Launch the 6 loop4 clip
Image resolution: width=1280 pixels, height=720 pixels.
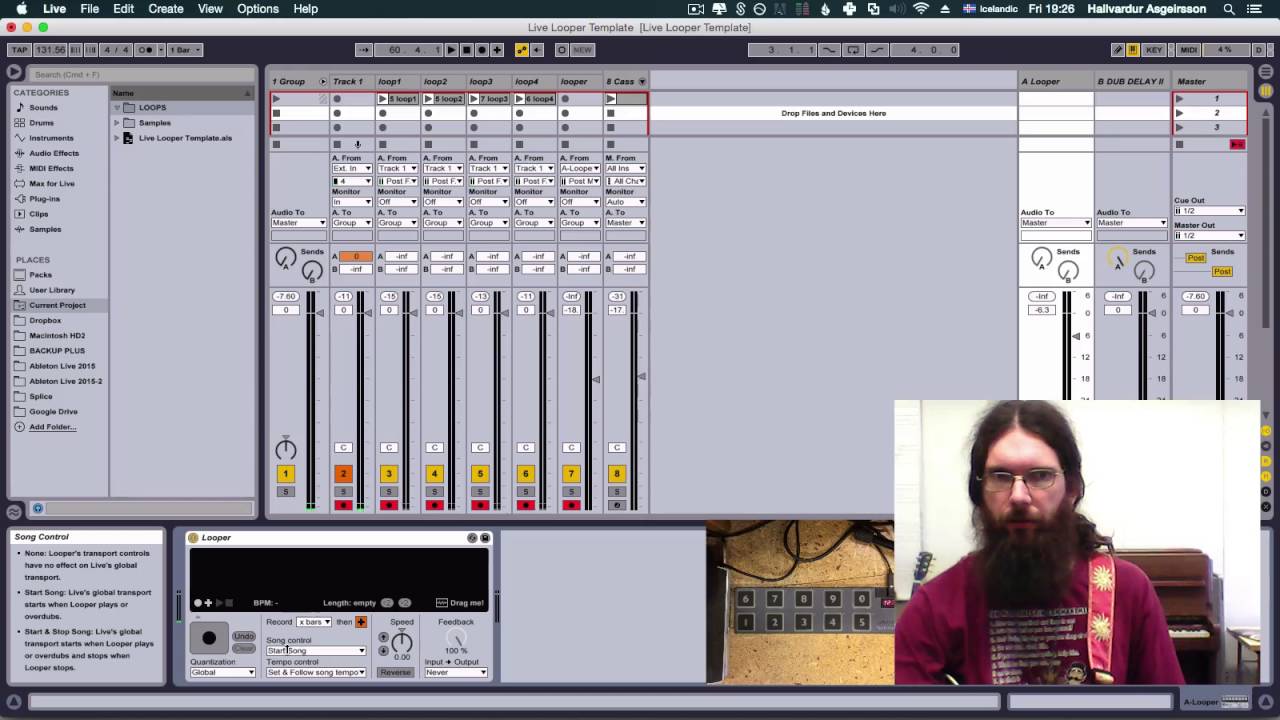click(x=519, y=99)
